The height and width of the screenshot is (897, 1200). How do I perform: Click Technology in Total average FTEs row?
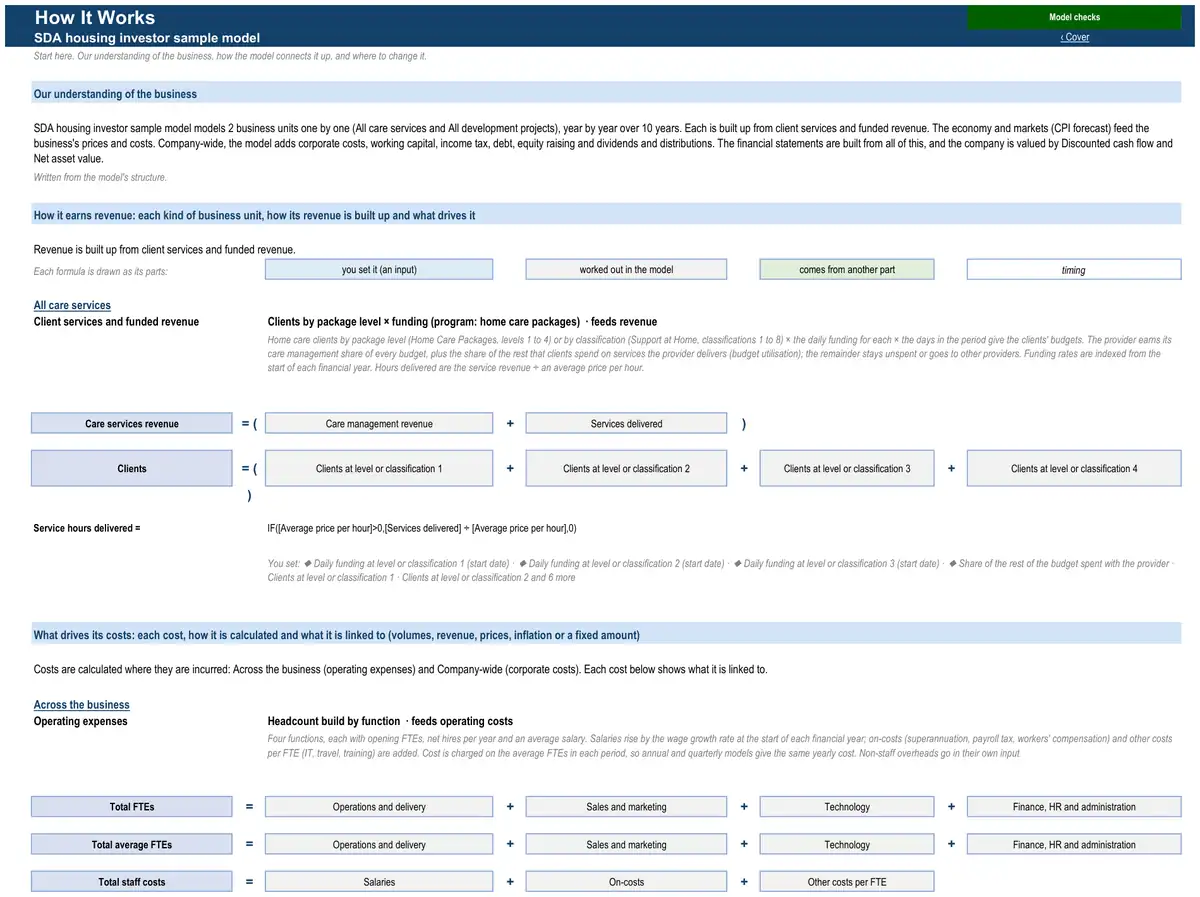click(847, 845)
